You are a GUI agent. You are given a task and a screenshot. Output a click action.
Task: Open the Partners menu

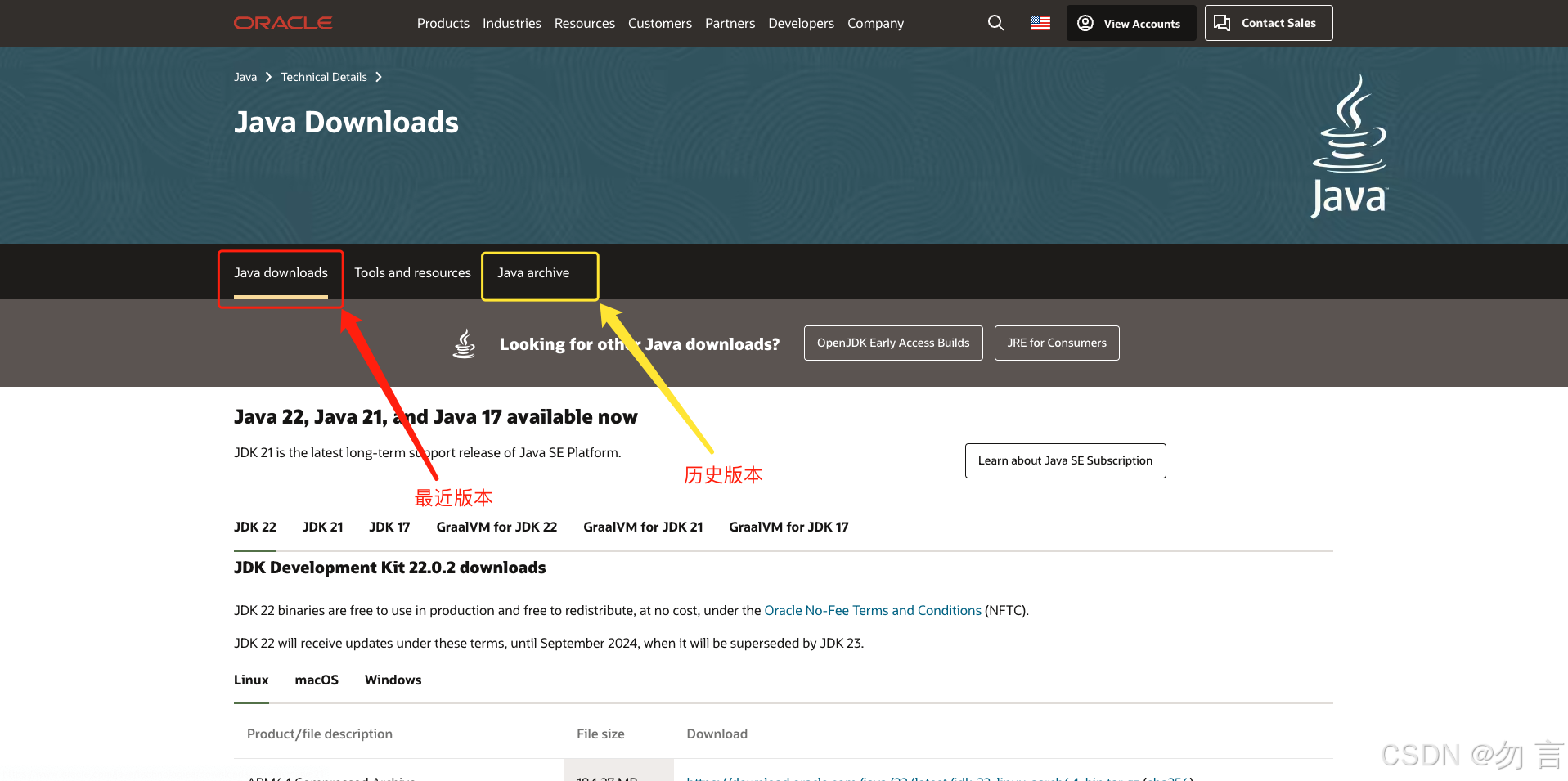click(x=730, y=23)
